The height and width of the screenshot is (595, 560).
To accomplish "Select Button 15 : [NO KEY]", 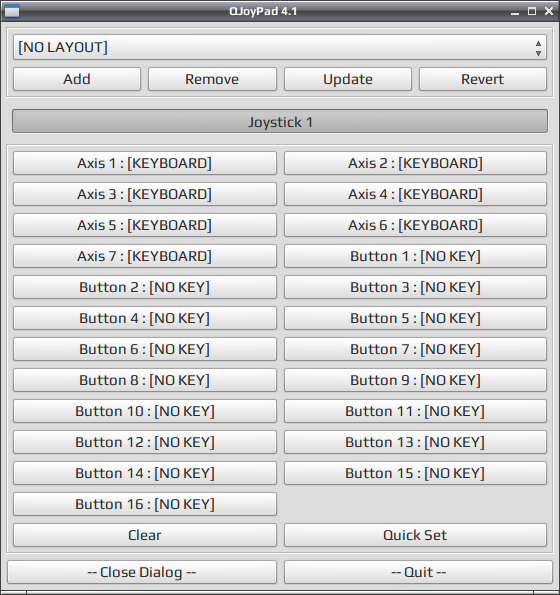I will (415, 473).
